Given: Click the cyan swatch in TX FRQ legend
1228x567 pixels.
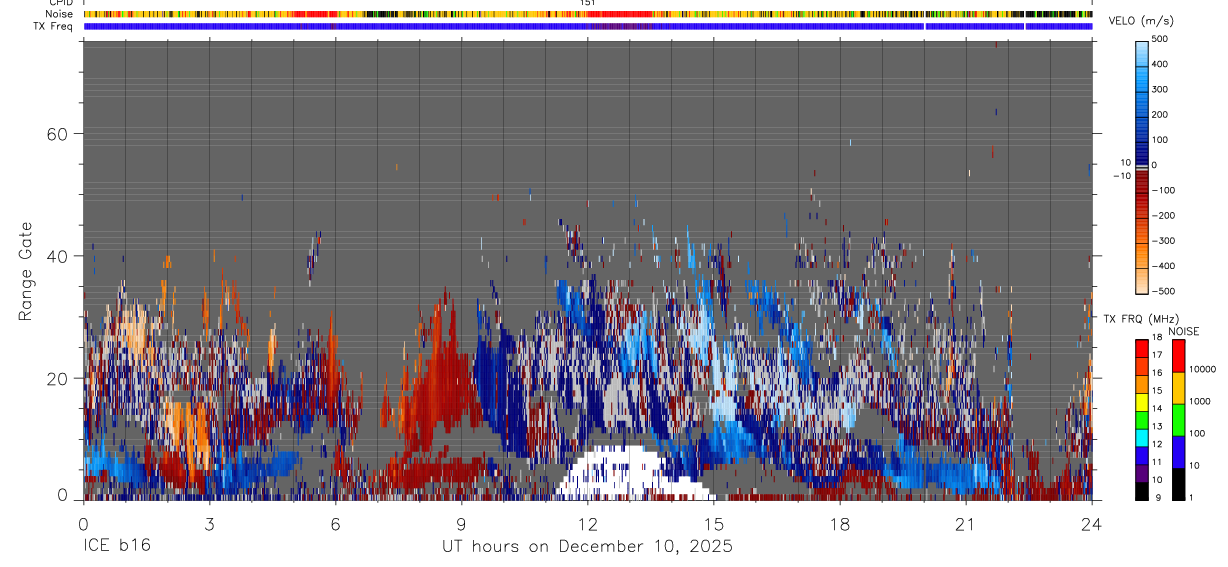Looking at the screenshot, I should pyautogui.click(x=1142, y=437).
